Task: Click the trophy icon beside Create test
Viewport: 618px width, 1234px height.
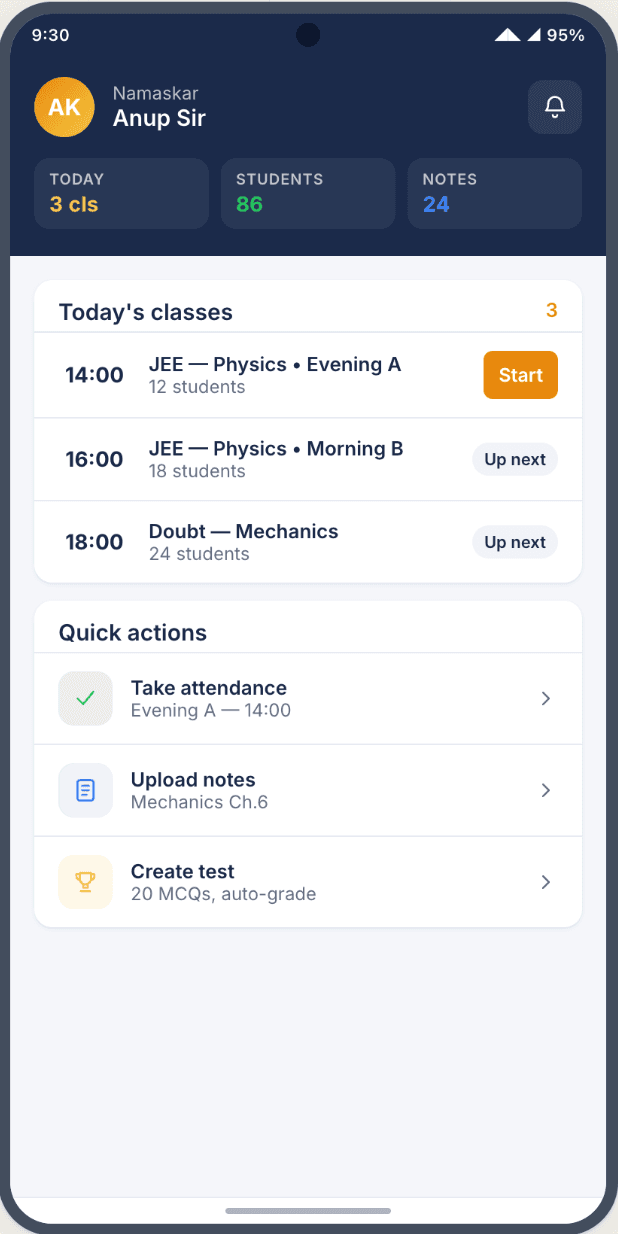Action: click(85, 882)
